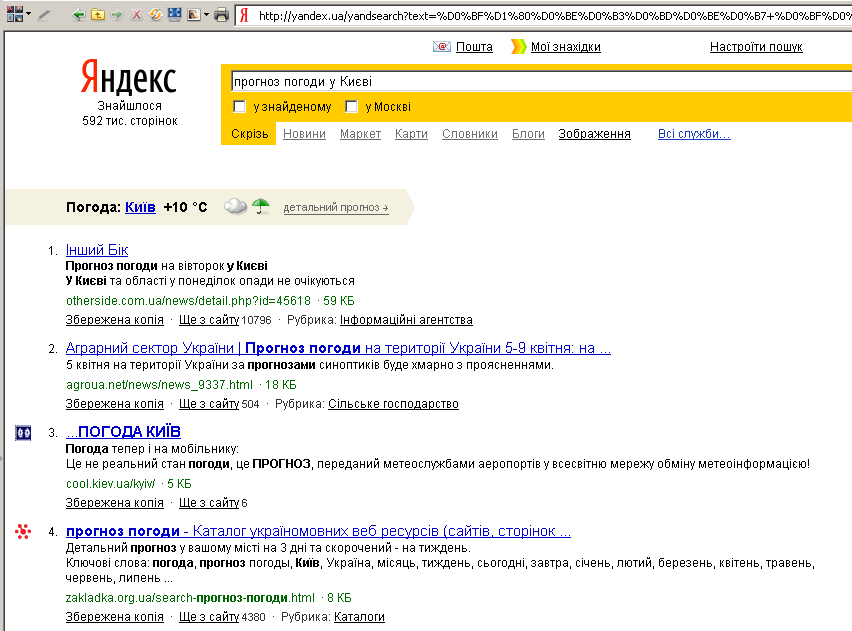
Task: Switch to the Словники tab
Action: coord(470,134)
